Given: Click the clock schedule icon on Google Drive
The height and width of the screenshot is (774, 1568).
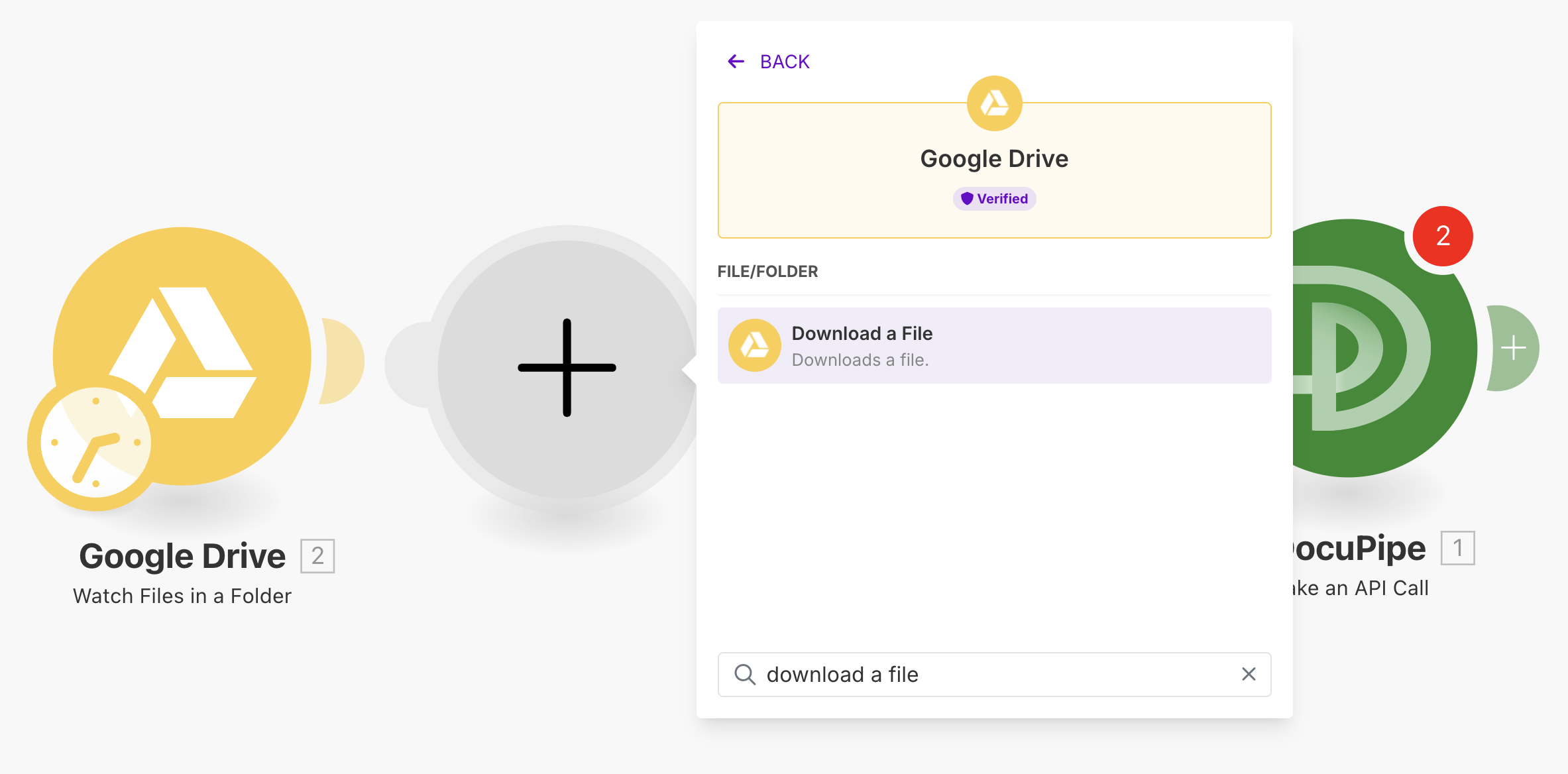Looking at the screenshot, I should point(95,443).
